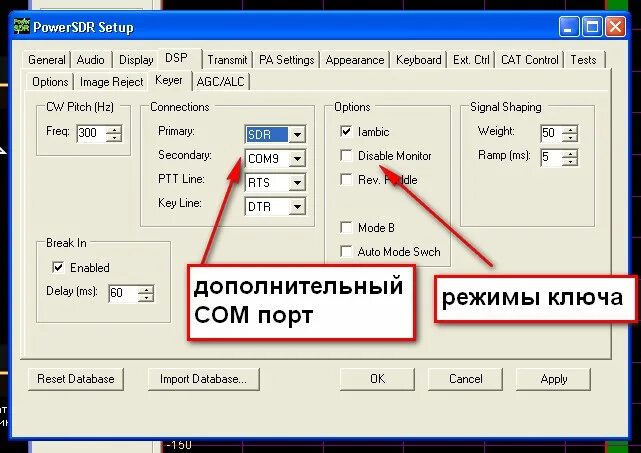
Task: Click the Import Database button
Action: click(x=203, y=379)
